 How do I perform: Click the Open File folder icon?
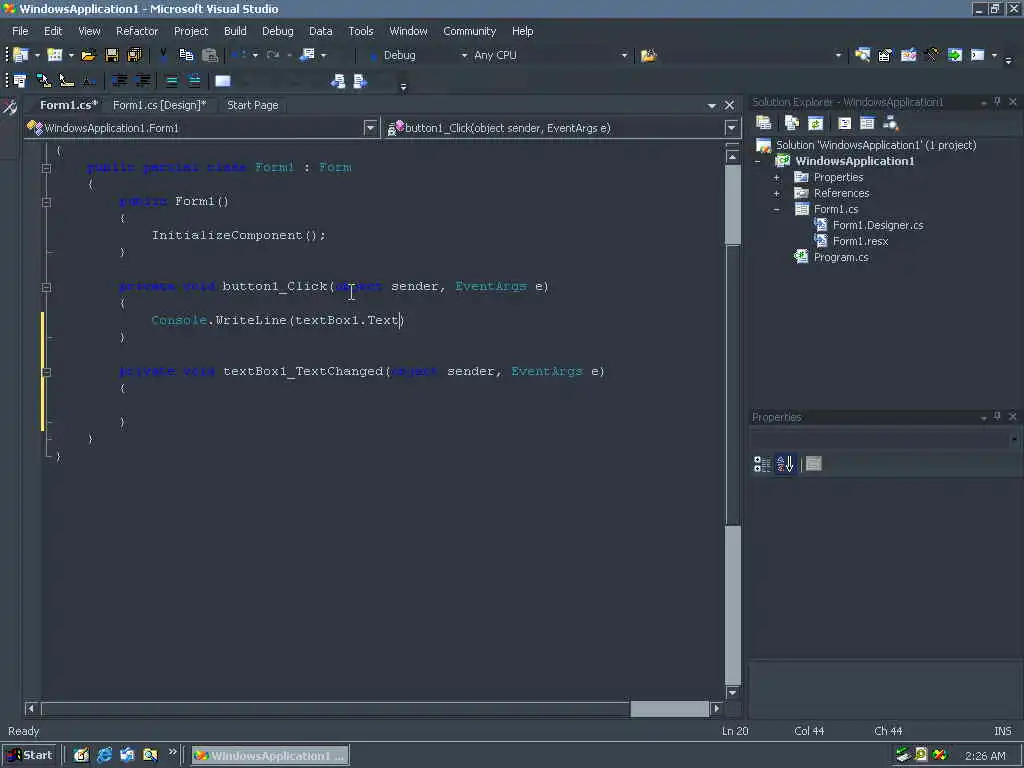coord(88,56)
